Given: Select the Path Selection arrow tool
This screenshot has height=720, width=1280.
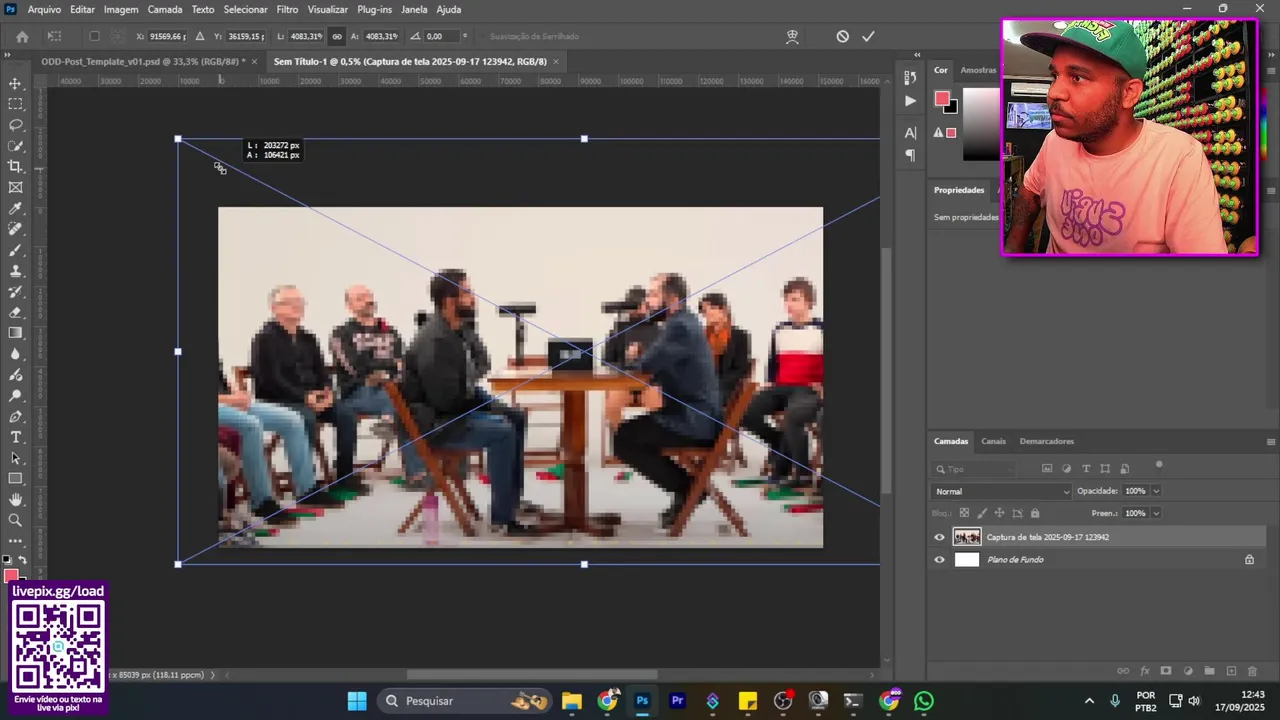Looking at the screenshot, I should [x=15, y=458].
